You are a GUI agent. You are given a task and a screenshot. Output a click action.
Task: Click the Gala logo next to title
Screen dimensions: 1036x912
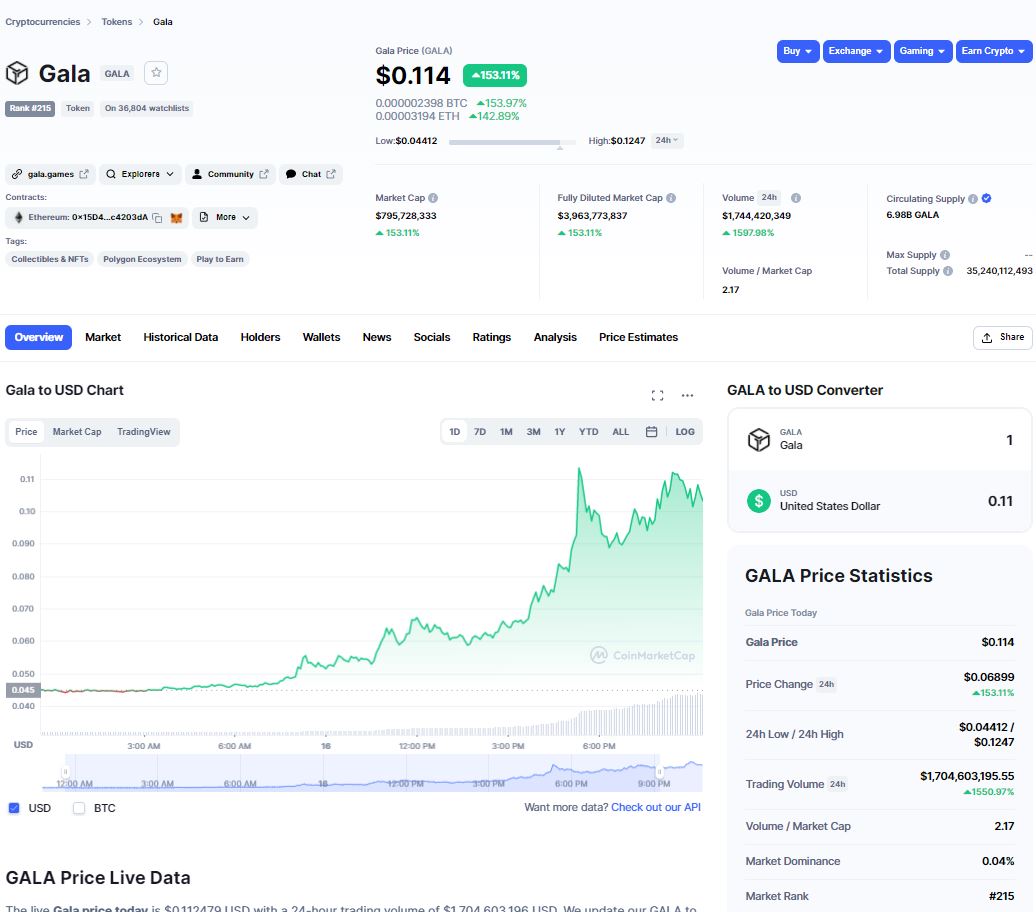click(x=17, y=73)
